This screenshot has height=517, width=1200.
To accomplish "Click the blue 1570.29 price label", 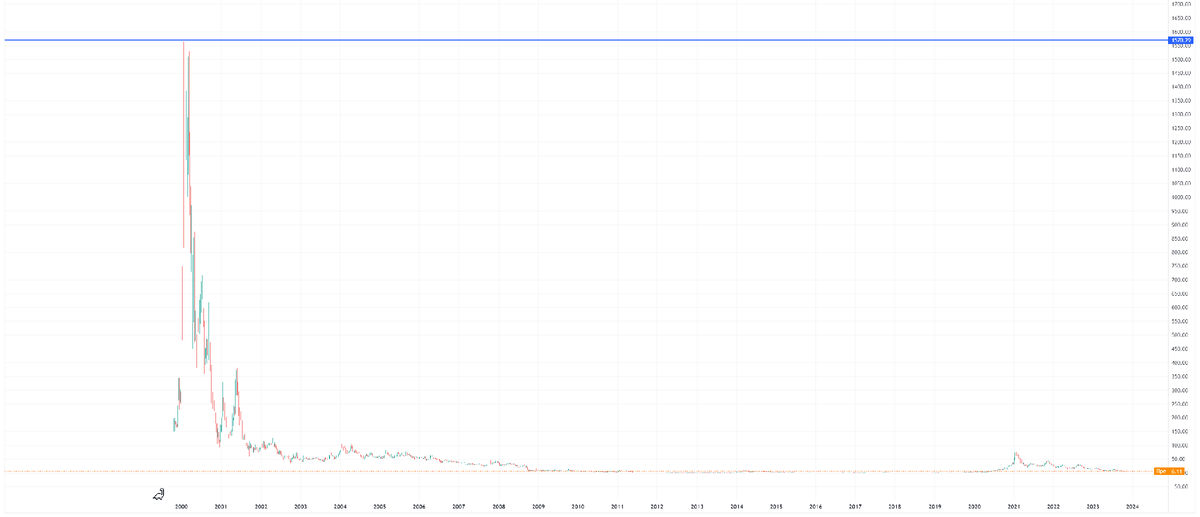I will tap(1179, 40).
